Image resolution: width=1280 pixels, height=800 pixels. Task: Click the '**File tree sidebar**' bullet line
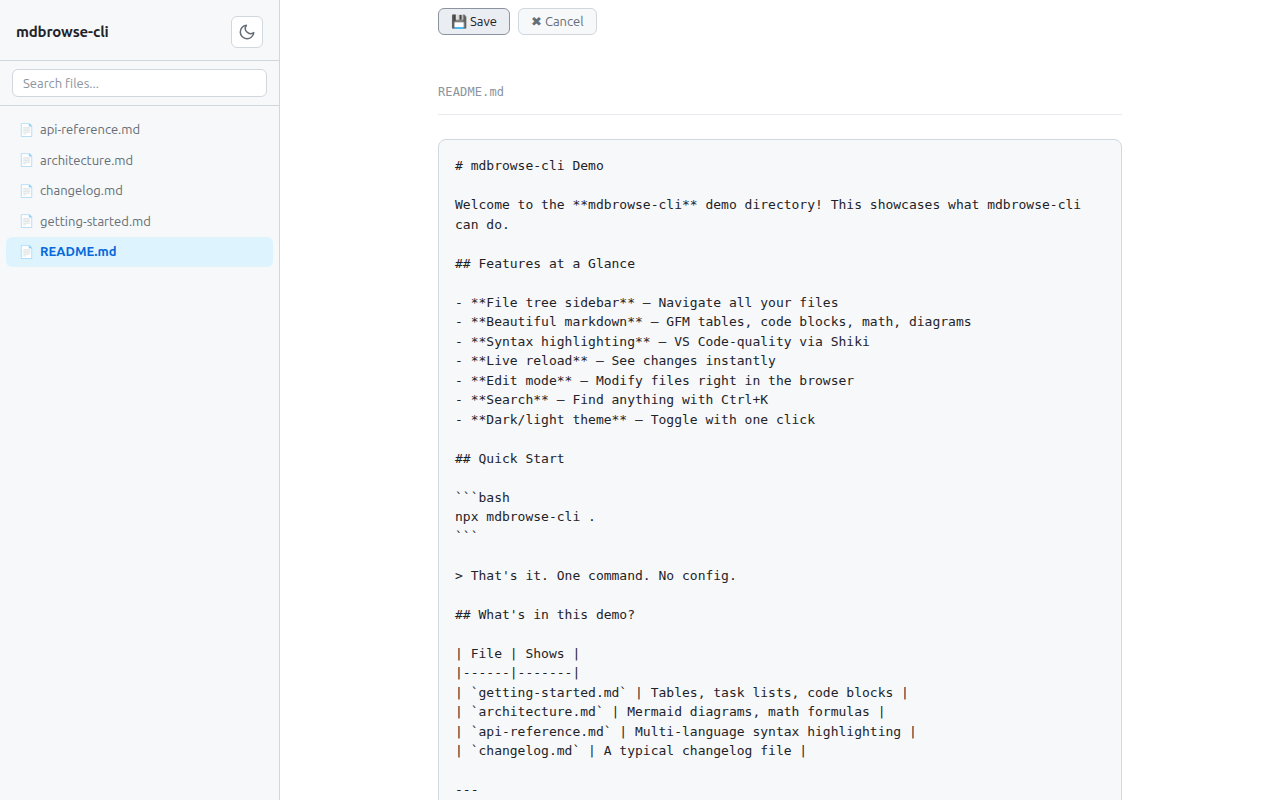point(647,303)
